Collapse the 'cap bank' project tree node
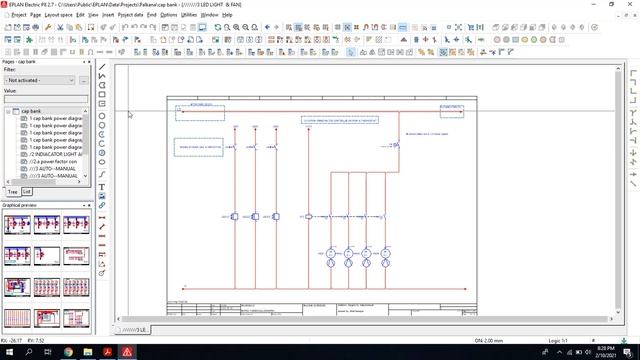This screenshot has height=360, width=640. tap(8, 111)
